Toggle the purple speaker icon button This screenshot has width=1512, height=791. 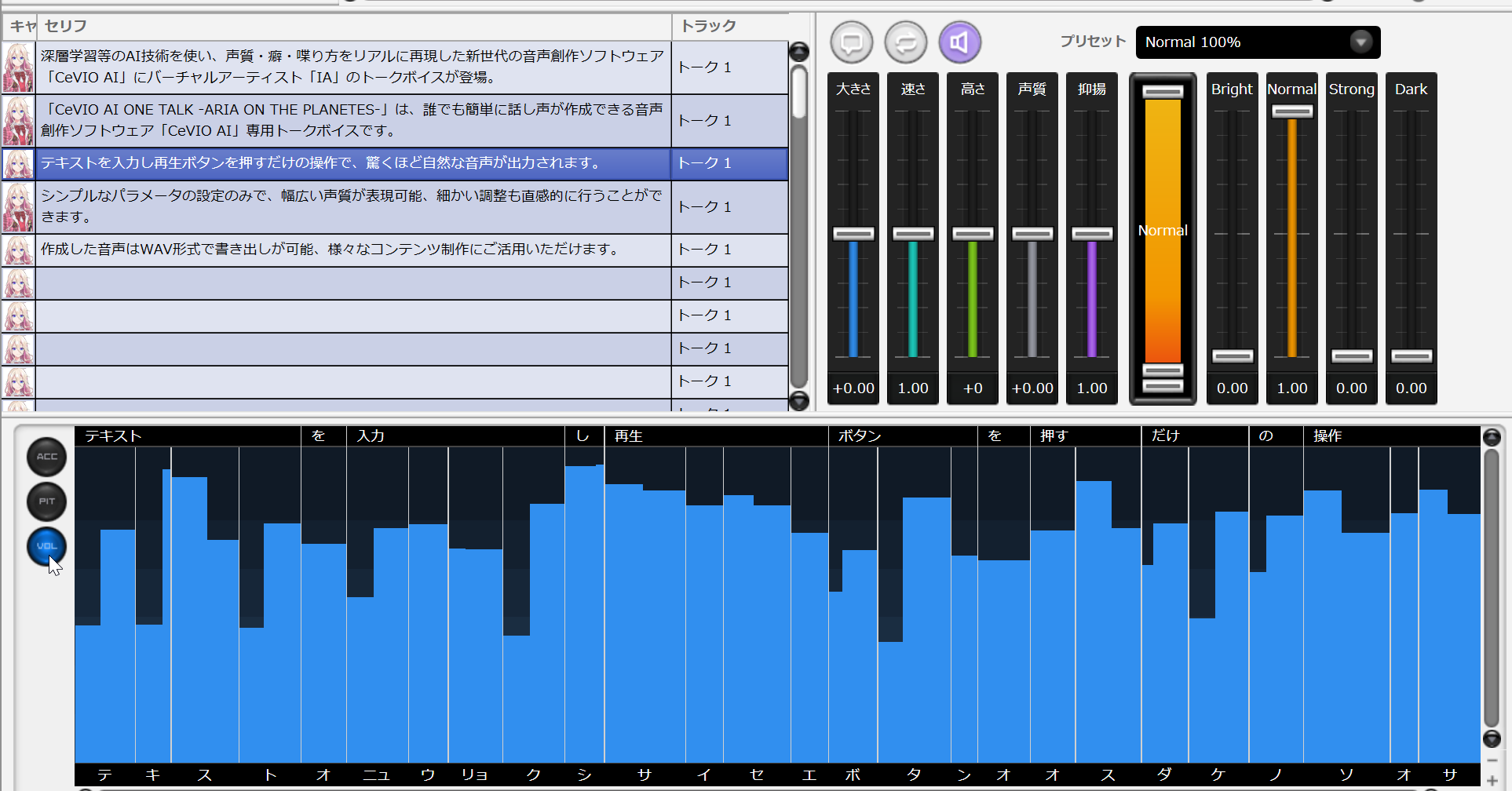point(960,42)
